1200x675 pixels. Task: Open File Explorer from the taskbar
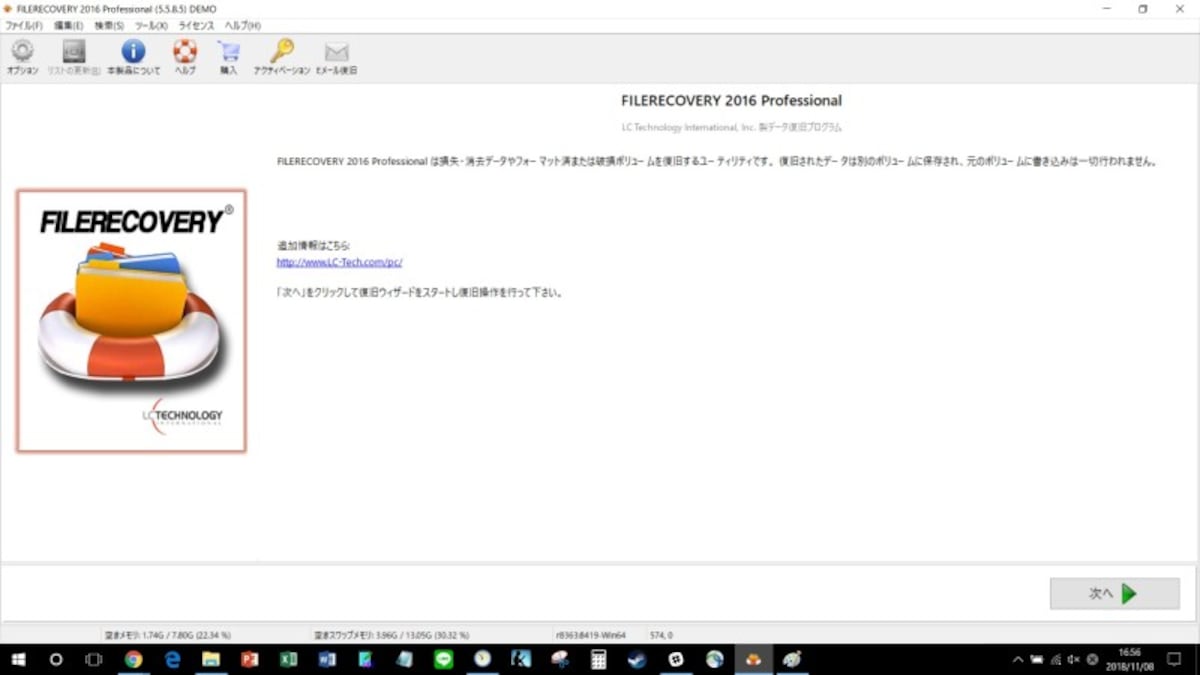tap(211, 660)
